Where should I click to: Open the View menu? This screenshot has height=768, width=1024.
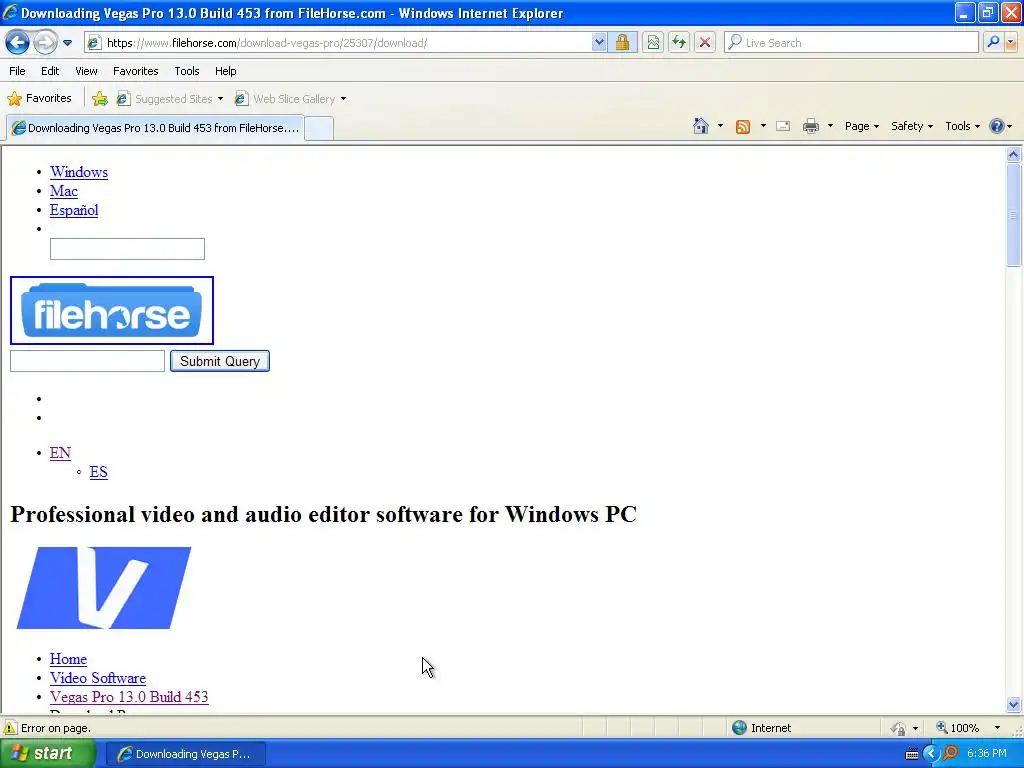(86, 71)
